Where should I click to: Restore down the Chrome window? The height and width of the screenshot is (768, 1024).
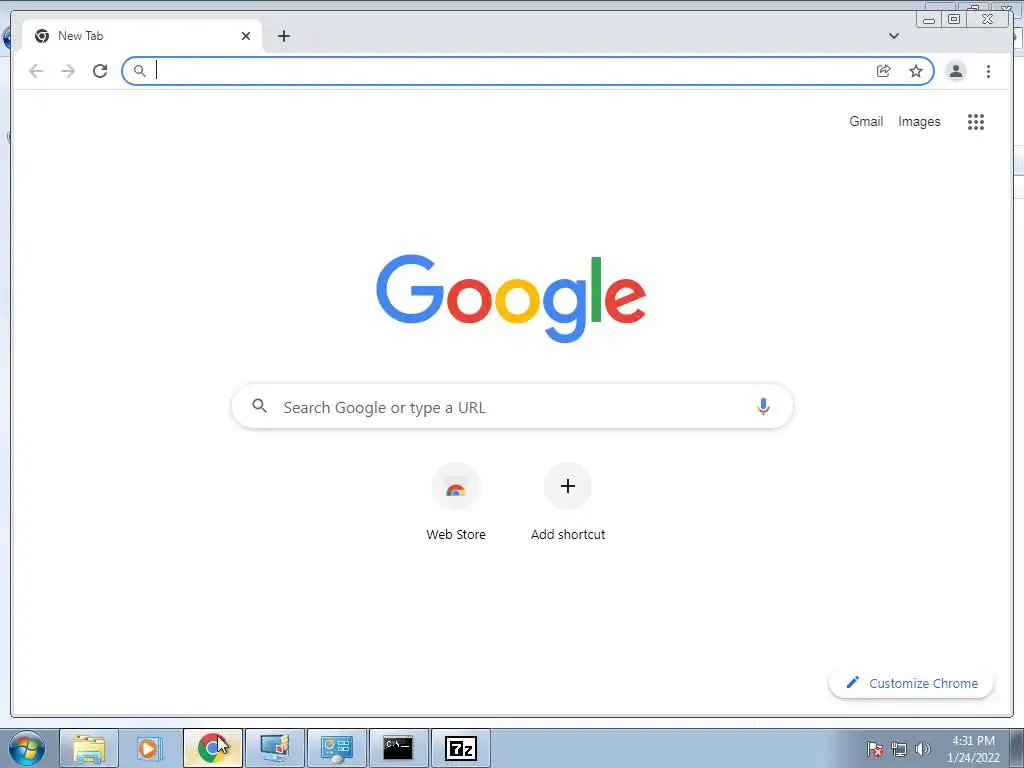pos(953,20)
